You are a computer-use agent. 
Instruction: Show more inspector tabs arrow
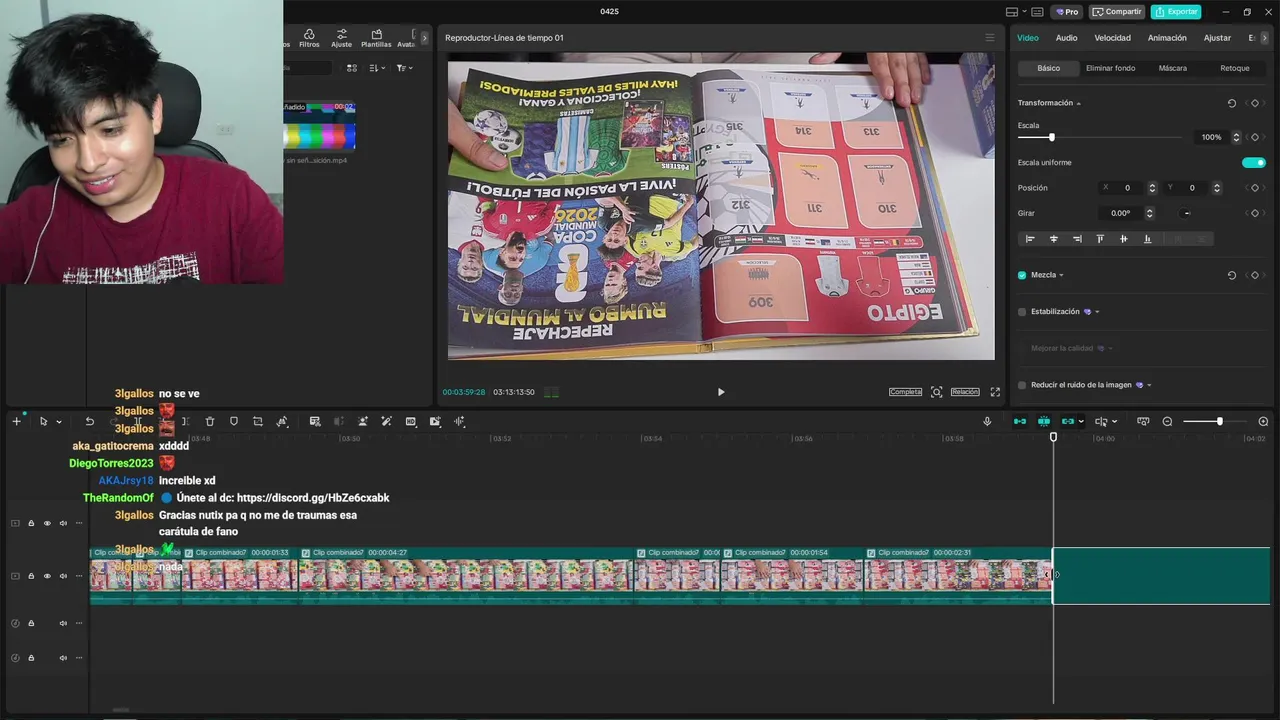(x=1265, y=38)
